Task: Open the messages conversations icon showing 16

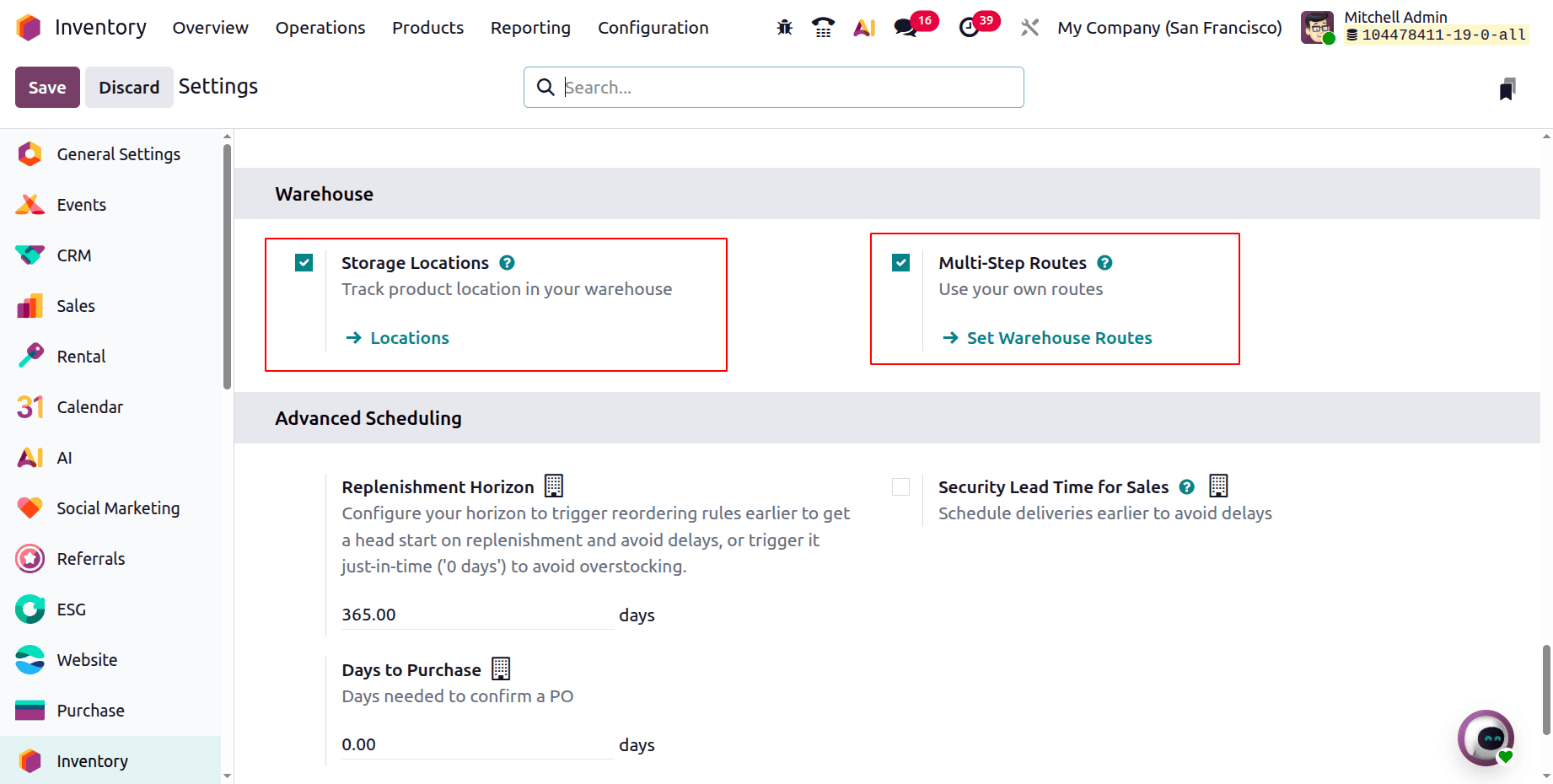Action: click(x=904, y=27)
